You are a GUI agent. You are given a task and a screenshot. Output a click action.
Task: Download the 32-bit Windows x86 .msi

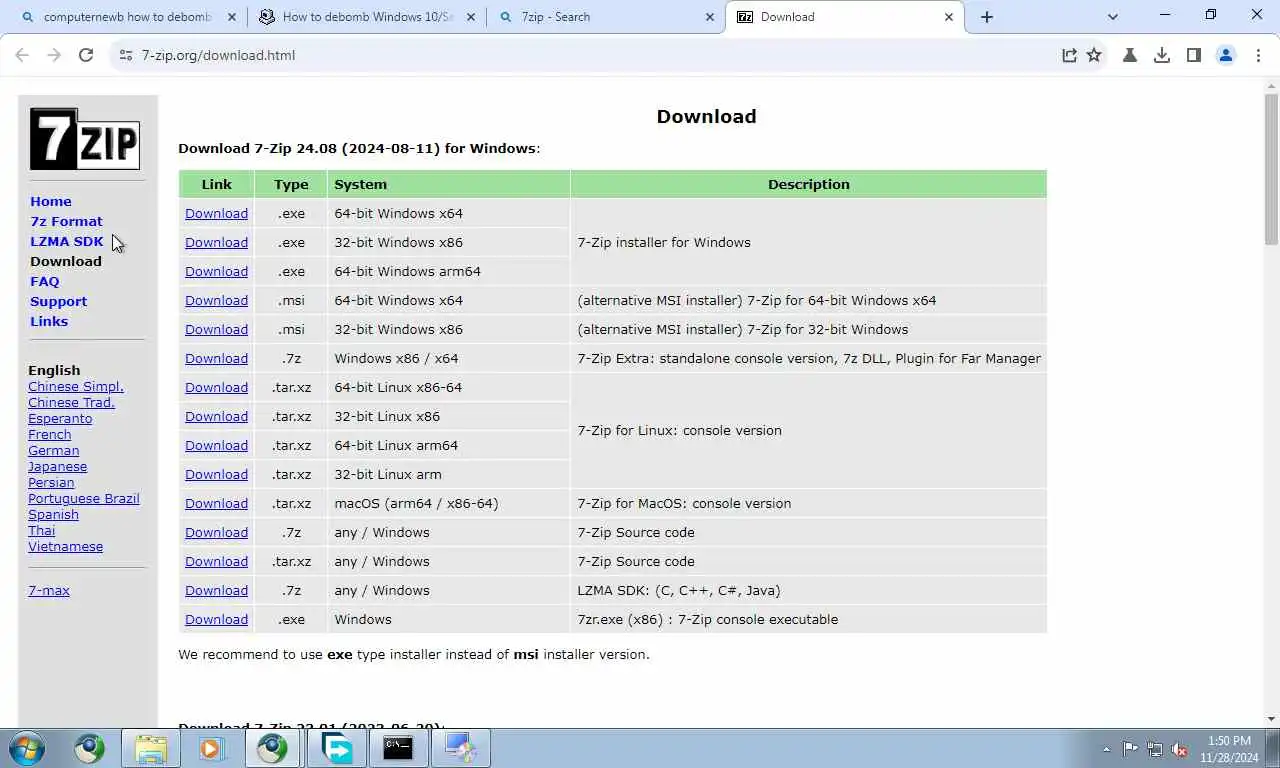[216, 329]
